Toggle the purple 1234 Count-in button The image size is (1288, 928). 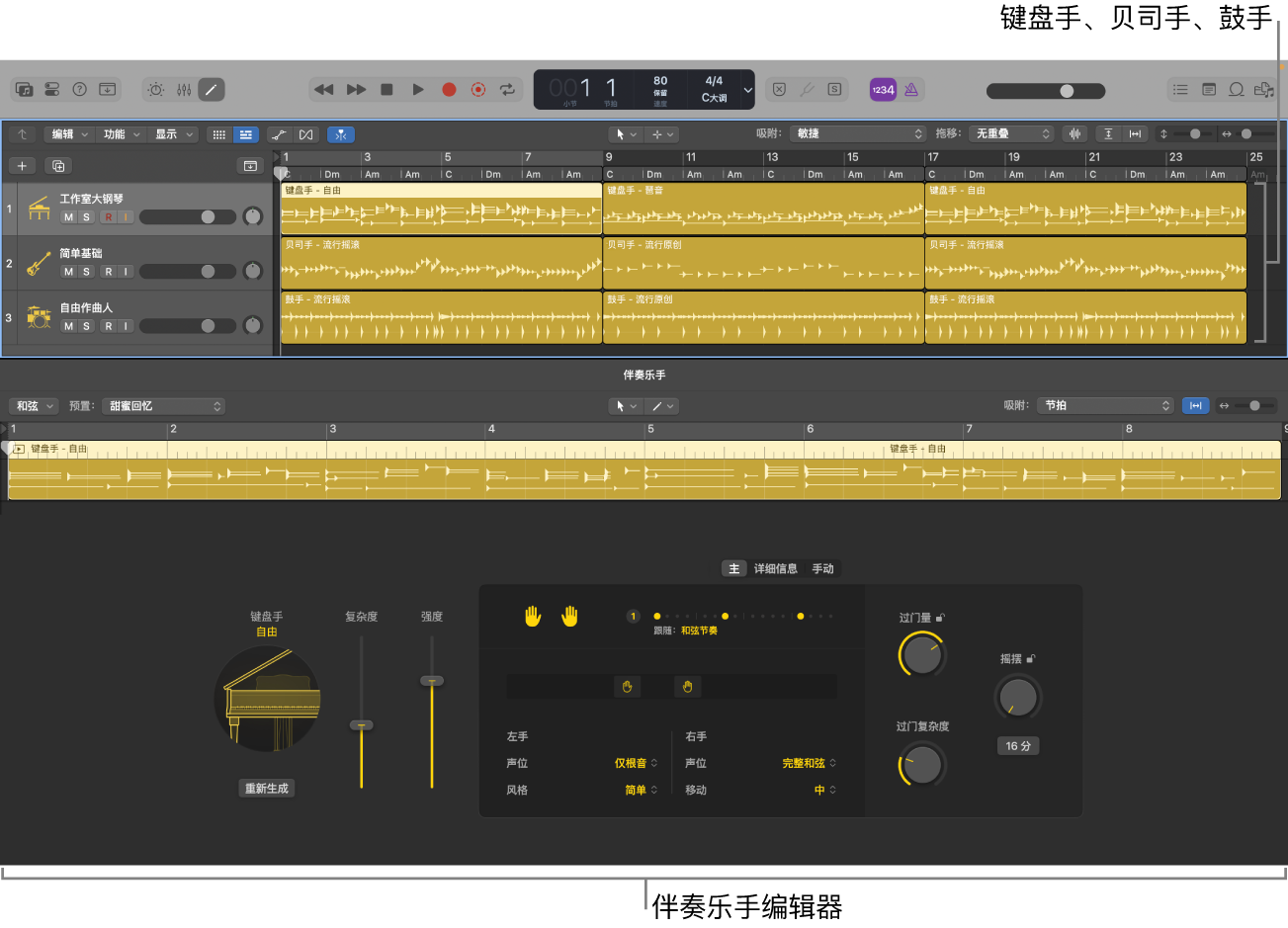tap(883, 90)
